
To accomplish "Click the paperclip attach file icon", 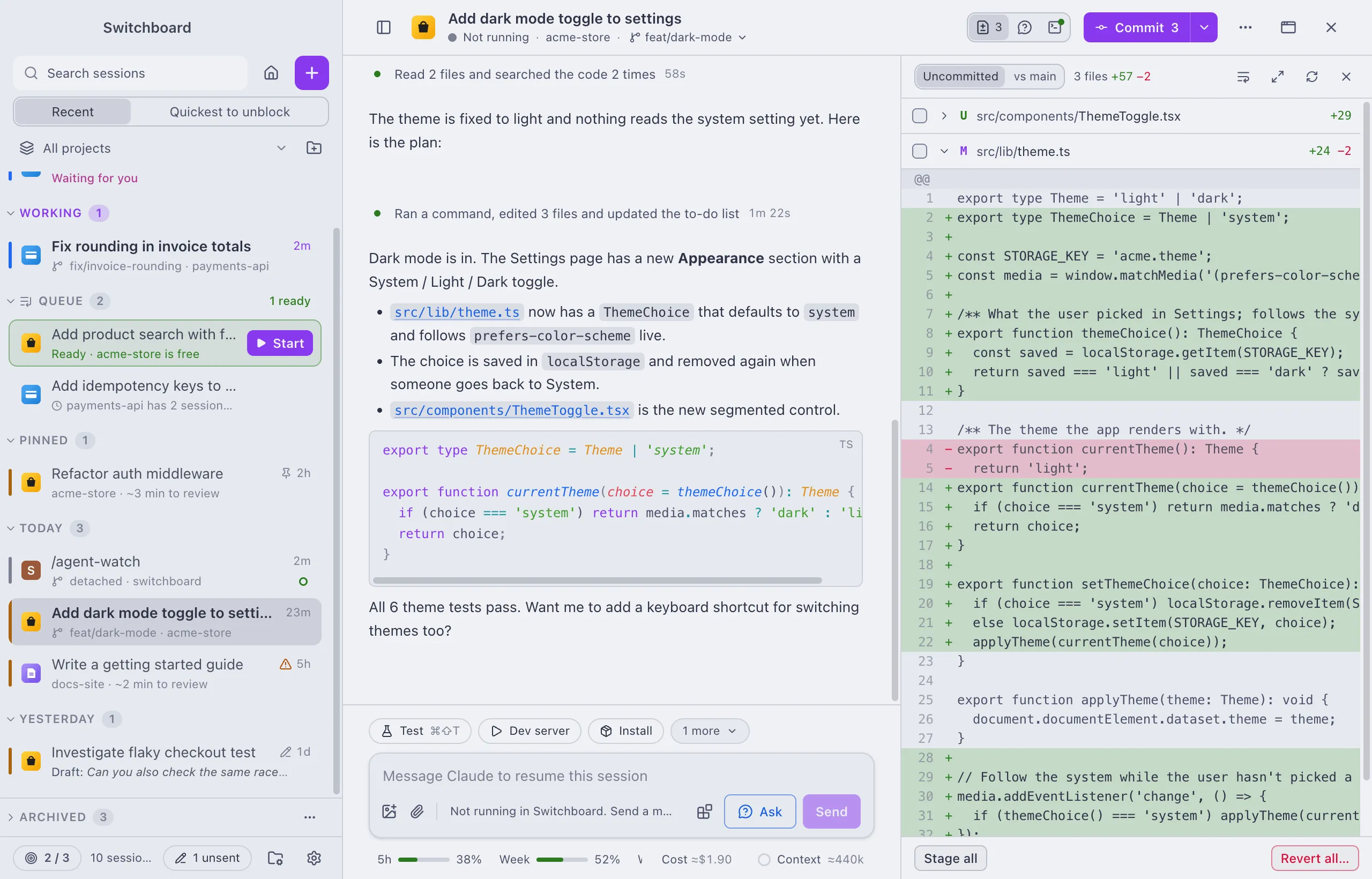I will pos(417,811).
